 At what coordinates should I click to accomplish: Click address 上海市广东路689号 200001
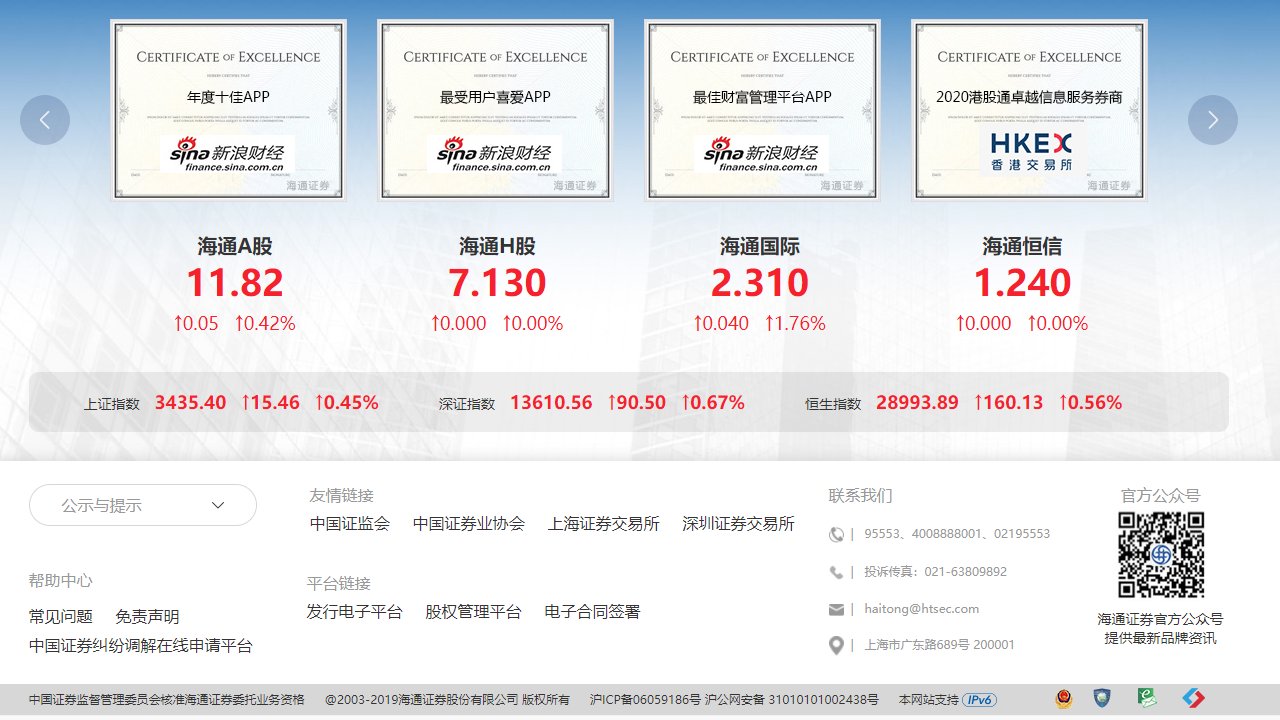[939, 646]
